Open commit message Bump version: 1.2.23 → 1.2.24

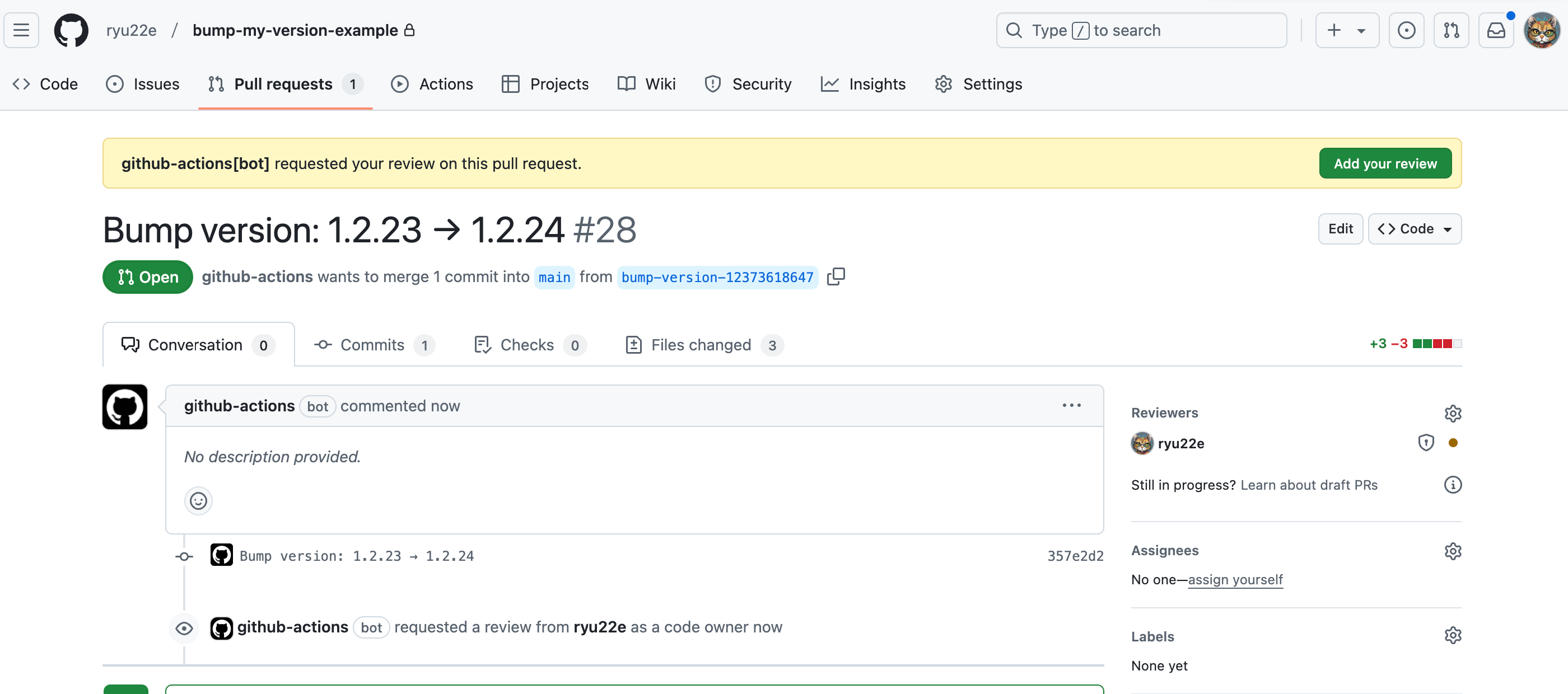coord(357,556)
